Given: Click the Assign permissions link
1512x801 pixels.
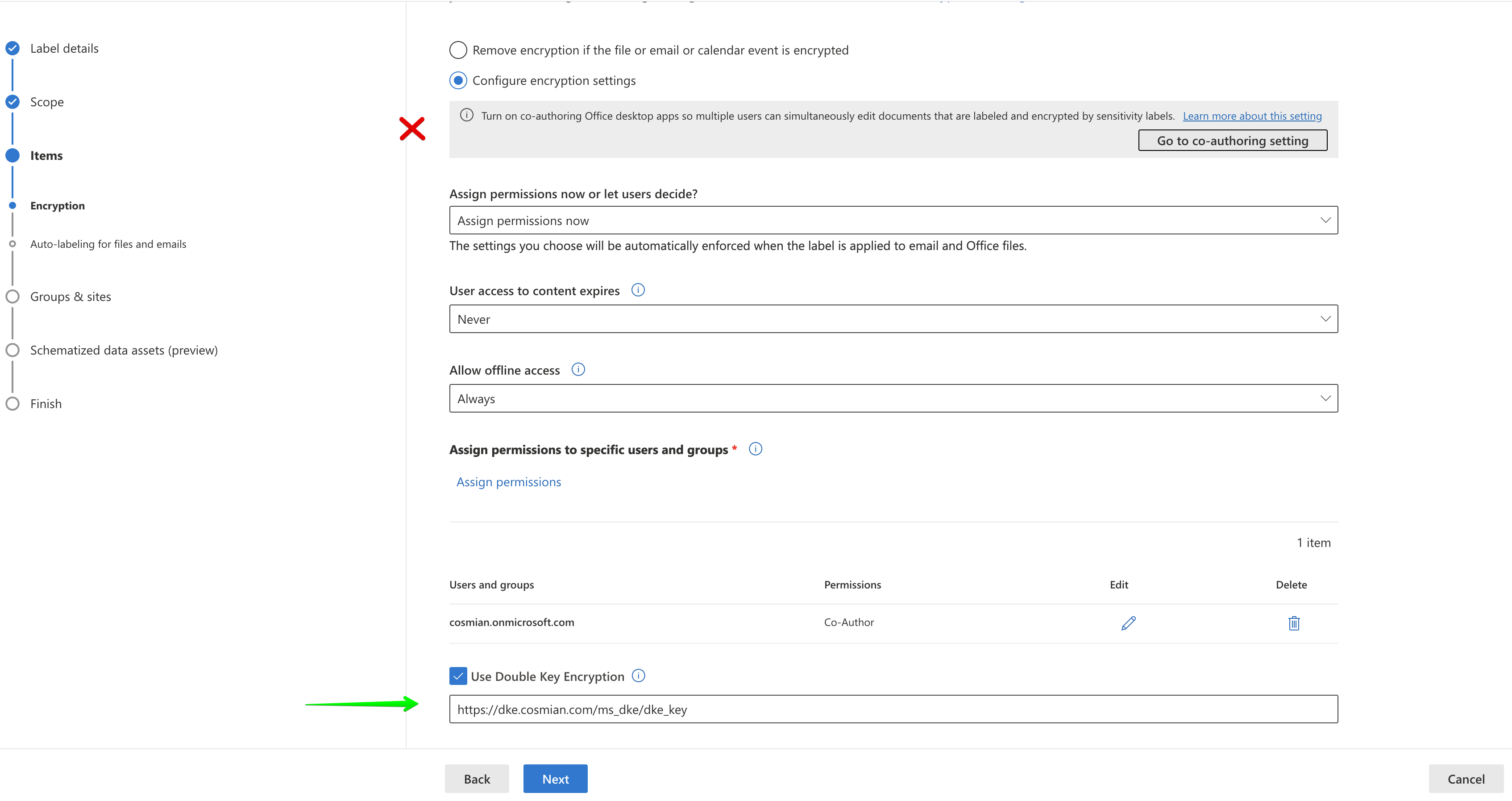Looking at the screenshot, I should pyautogui.click(x=510, y=481).
